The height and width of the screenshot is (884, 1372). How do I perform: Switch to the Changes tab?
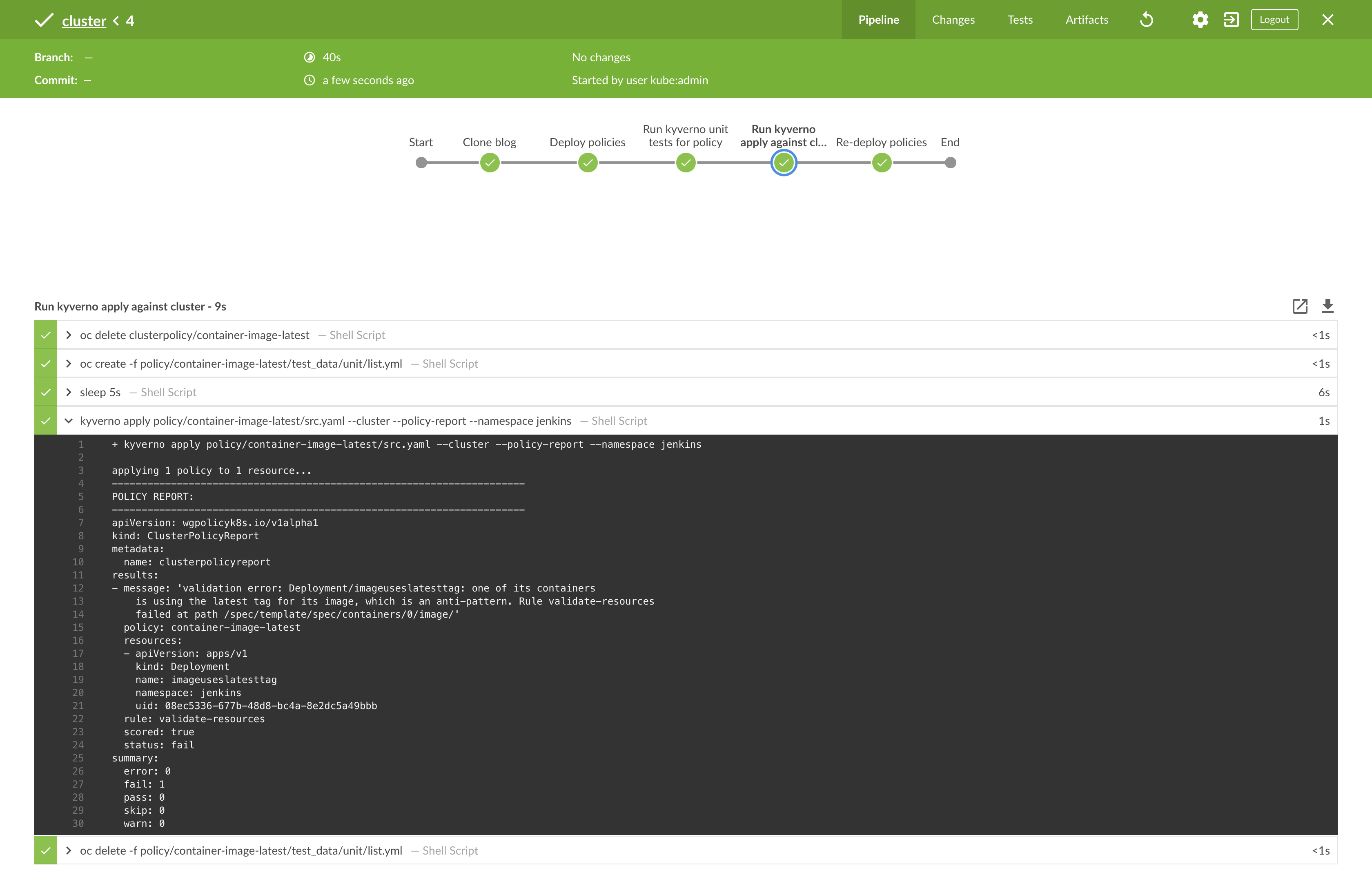pos(953,20)
